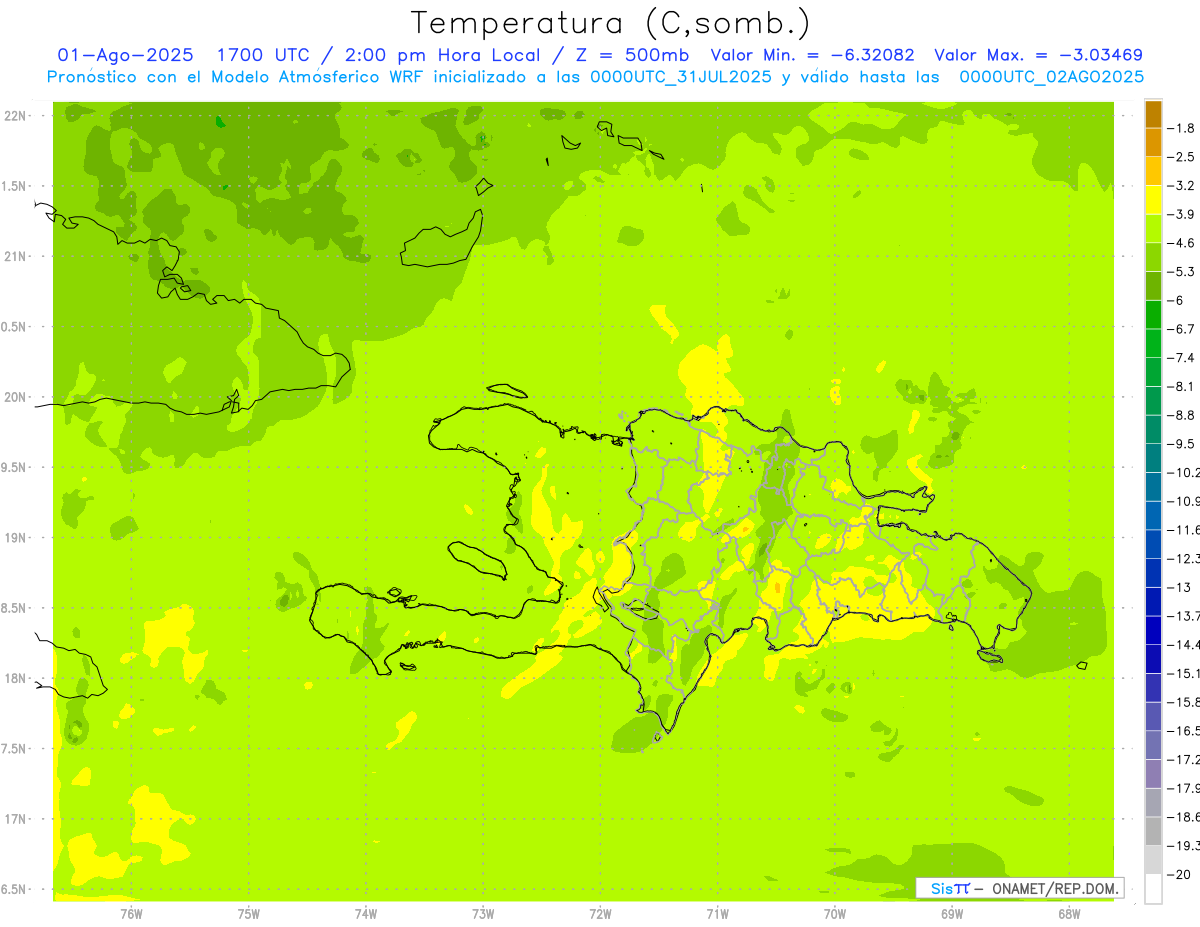
Task: Click the 75W longitude label
Action: point(249,914)
